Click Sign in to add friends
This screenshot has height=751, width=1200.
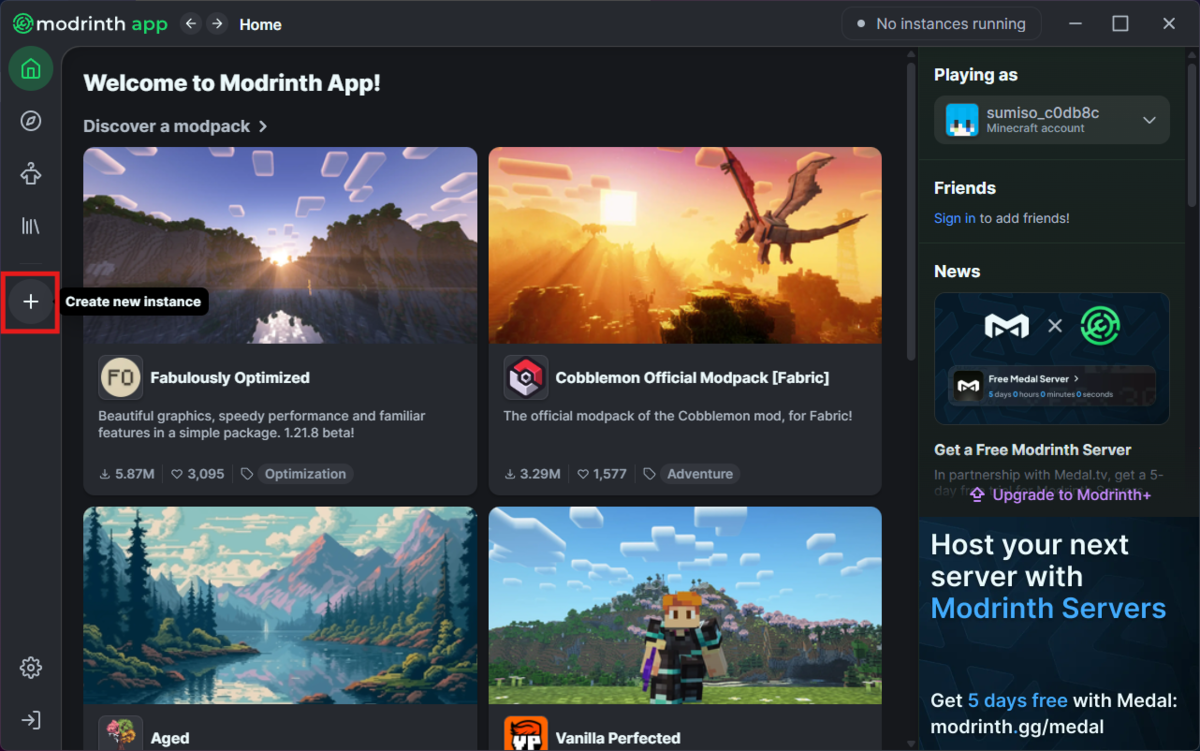point(954,218)
